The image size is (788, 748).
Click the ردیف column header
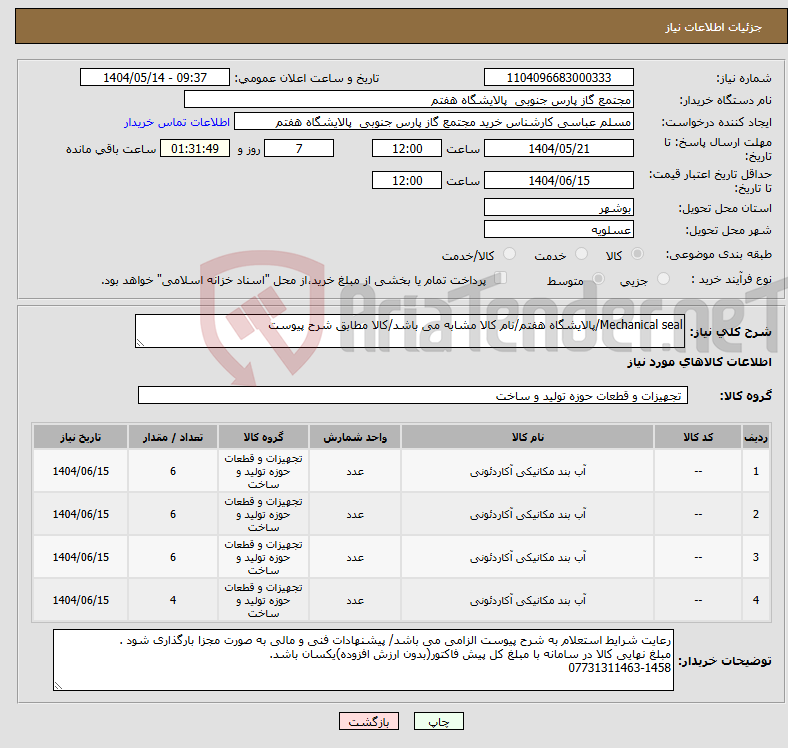coord(755,437)
